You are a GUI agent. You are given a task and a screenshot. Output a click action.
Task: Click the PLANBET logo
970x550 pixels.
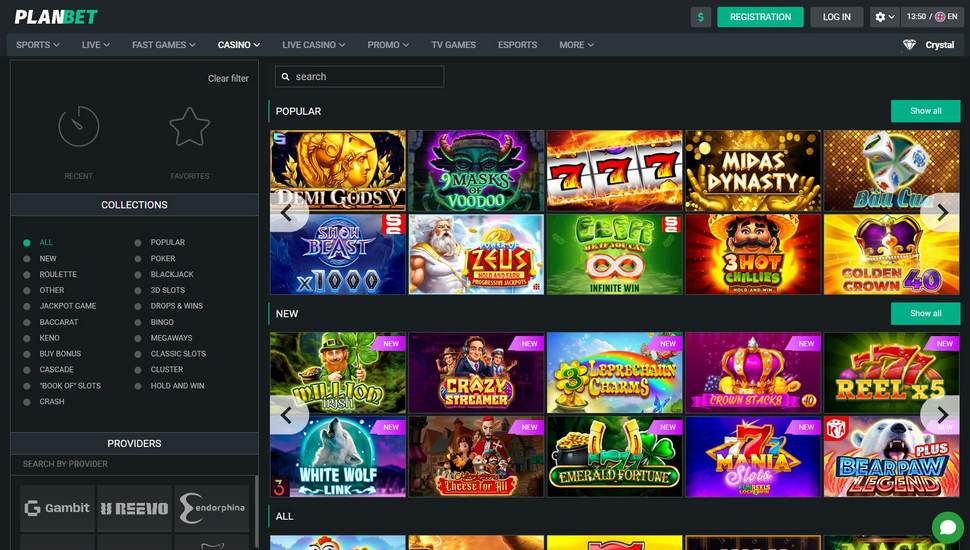[x=56, y=17]
